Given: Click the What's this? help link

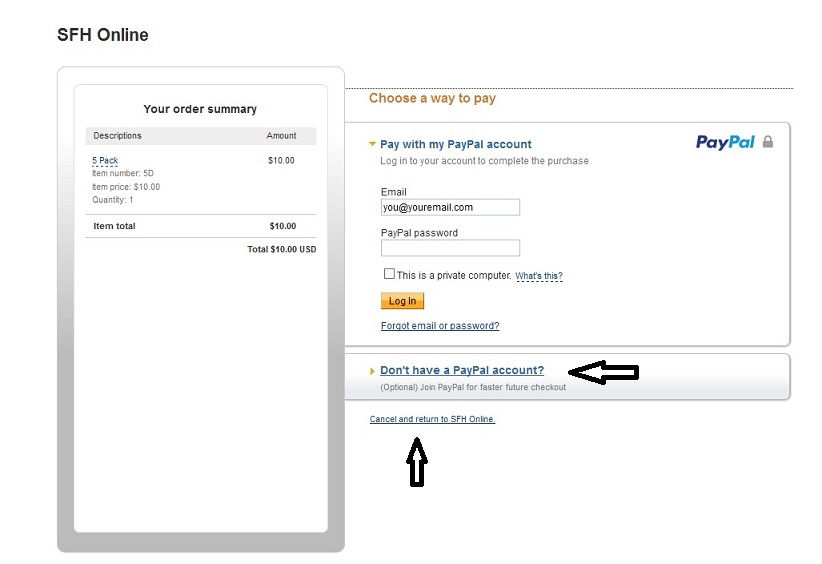Looking at the screenshot, I should point(539,276).
